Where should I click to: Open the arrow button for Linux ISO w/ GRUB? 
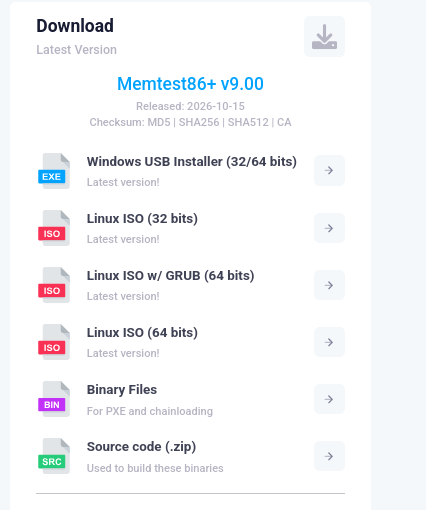(329, 285)
